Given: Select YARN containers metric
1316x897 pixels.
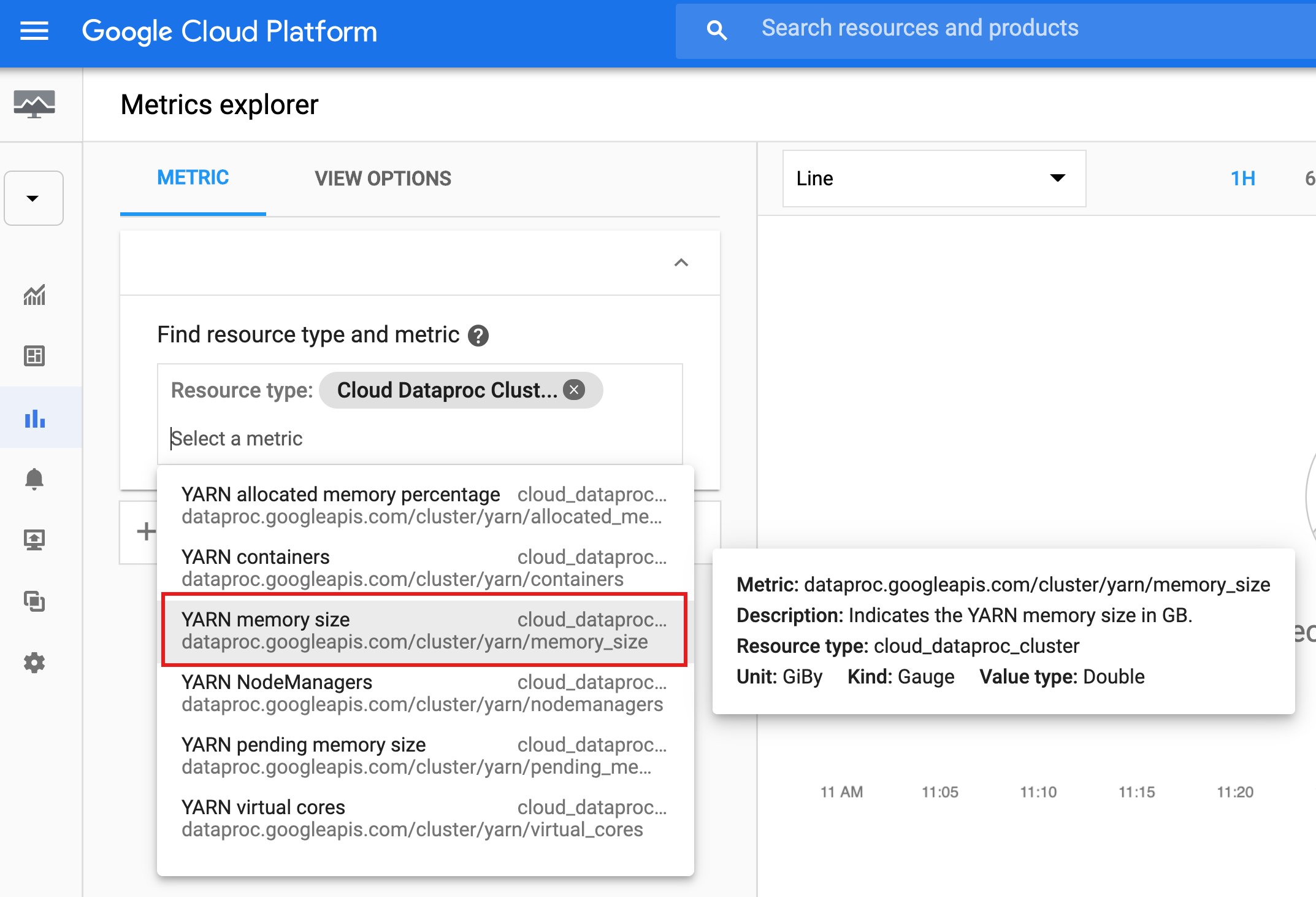Looking at the screenshot, I should point(424,568).
